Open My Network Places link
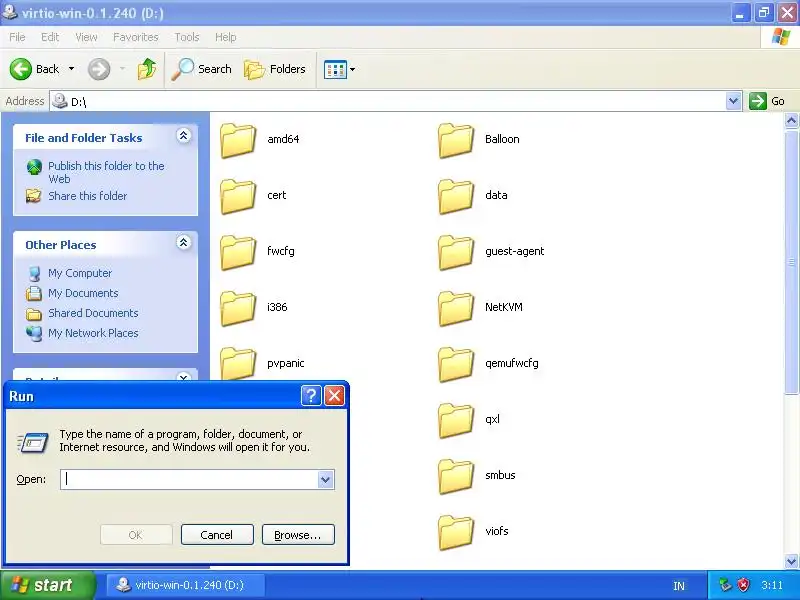Viewport: 800px width, 600px height. point(93,333)
